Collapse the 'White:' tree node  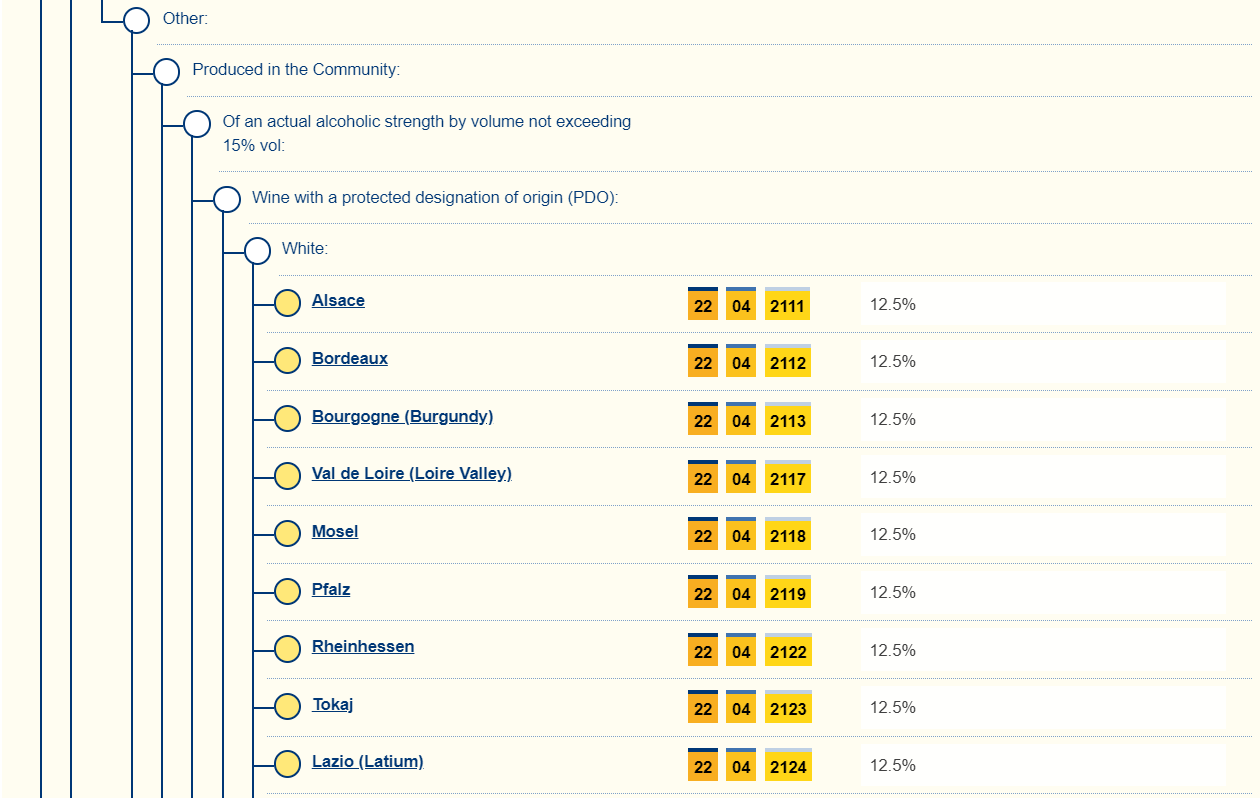[x=257, y=250]
